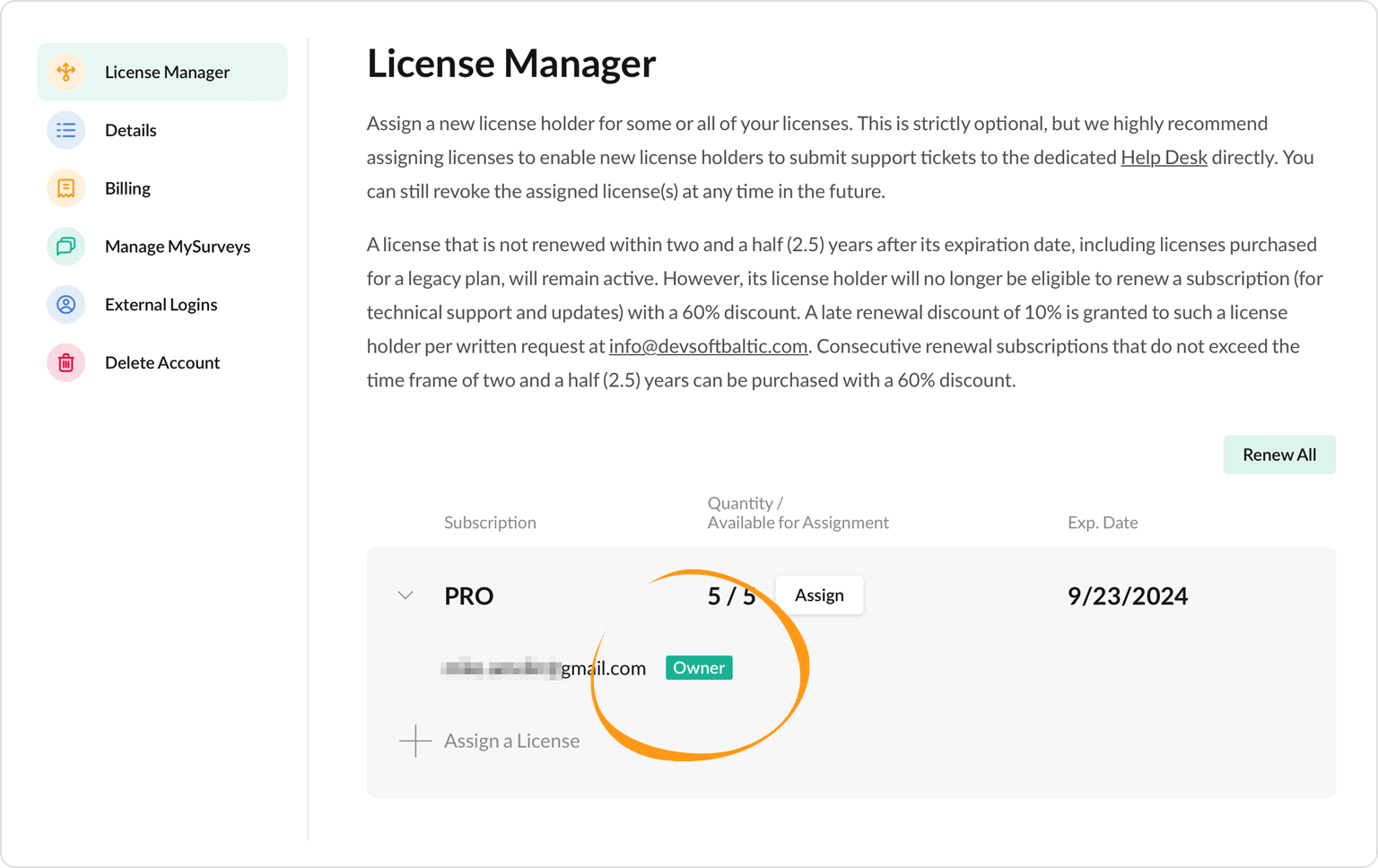The image size is (1378, 868).
Task: Select the PRO subscription name
Action: click(468, 596)
